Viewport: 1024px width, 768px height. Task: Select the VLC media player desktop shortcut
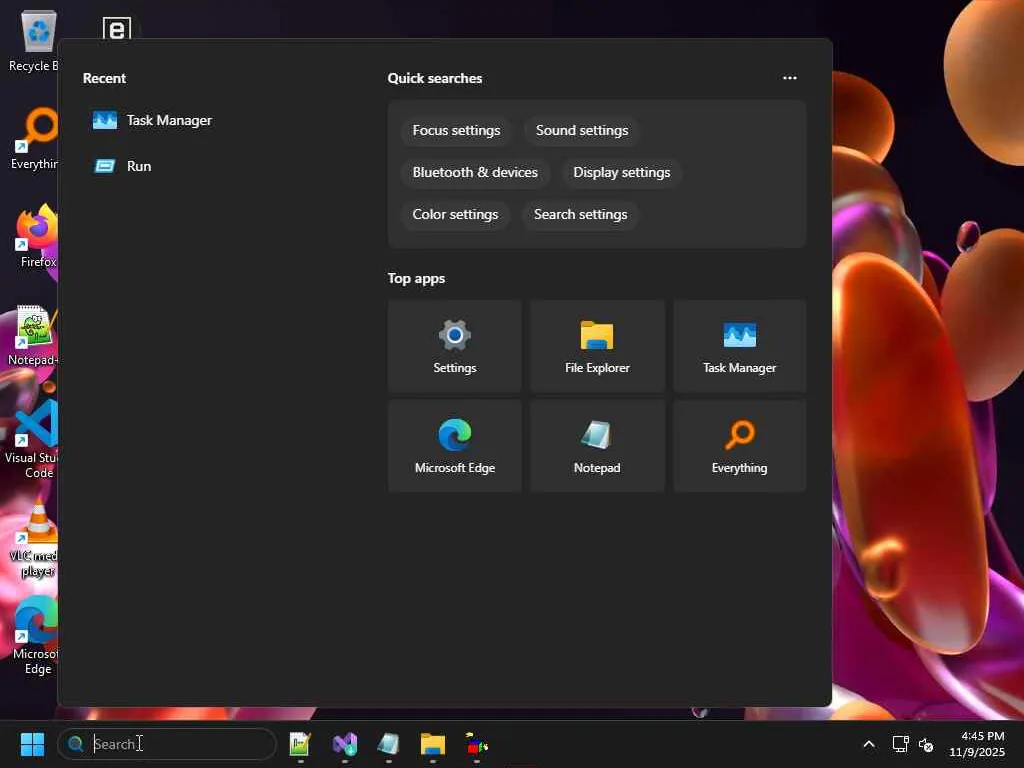[x=34, y=538]
